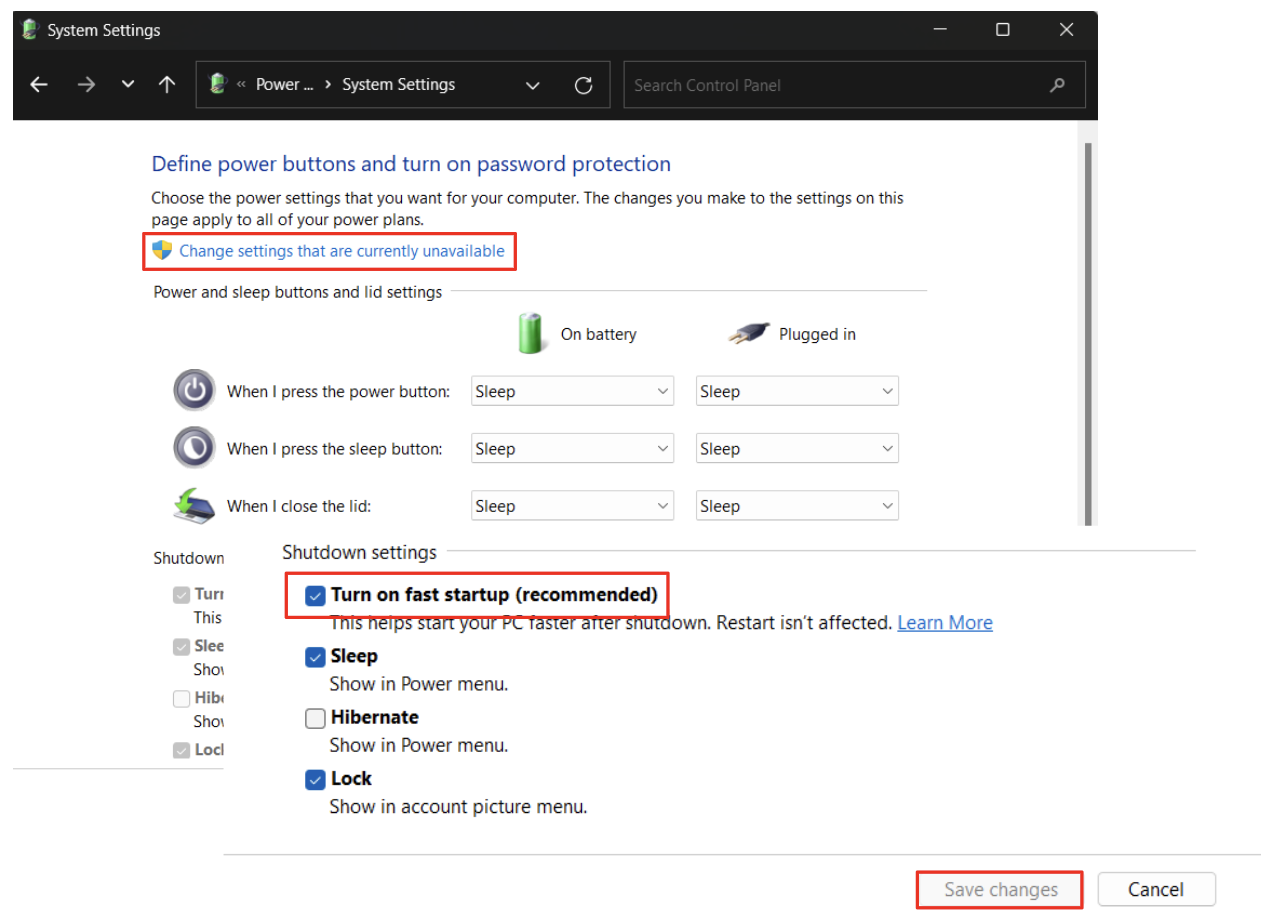Click the power plug icon
1286x914 pixels.
[x=747, y=333]
